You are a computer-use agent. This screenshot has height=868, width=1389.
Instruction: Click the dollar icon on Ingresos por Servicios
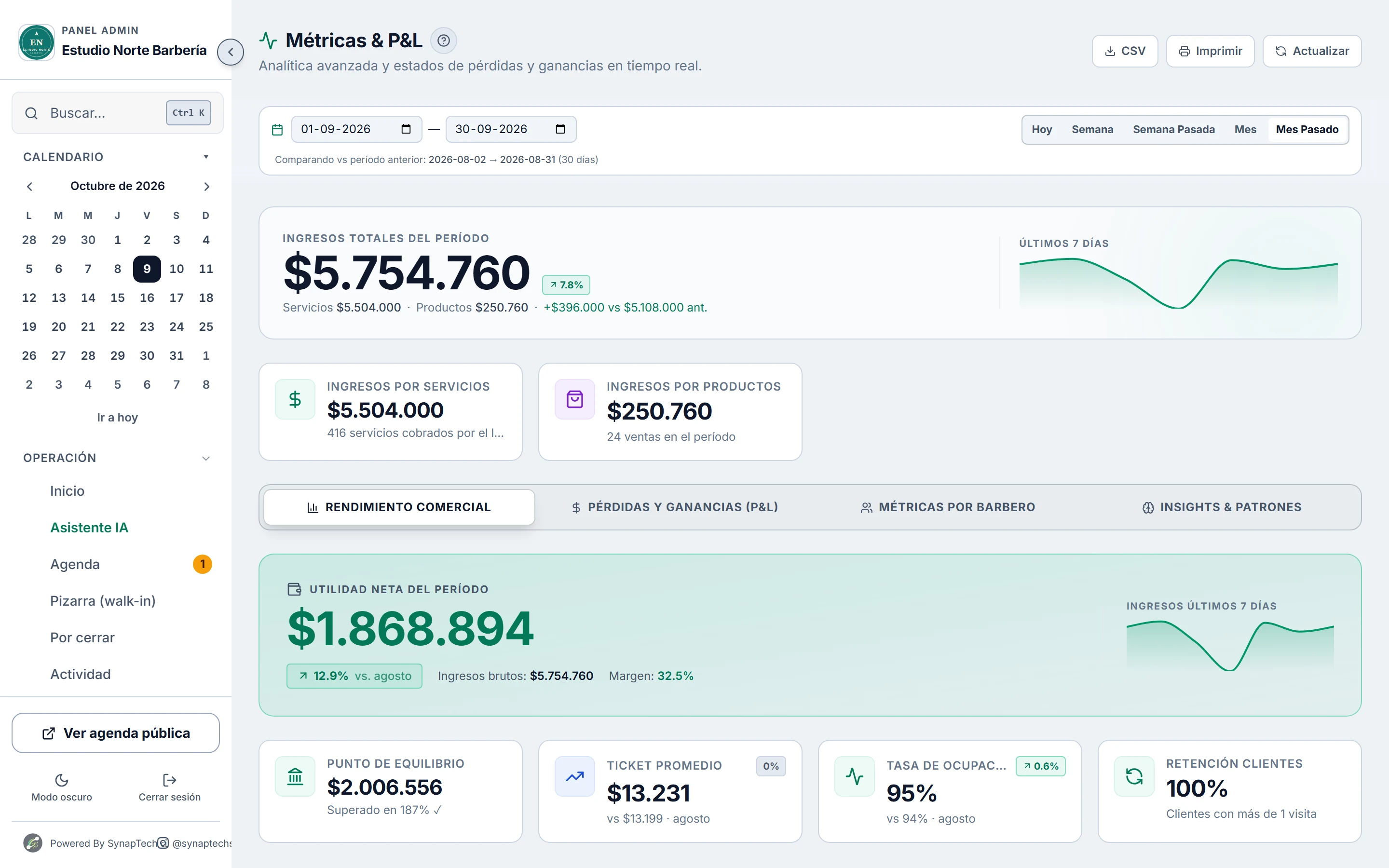pos(295,399)
